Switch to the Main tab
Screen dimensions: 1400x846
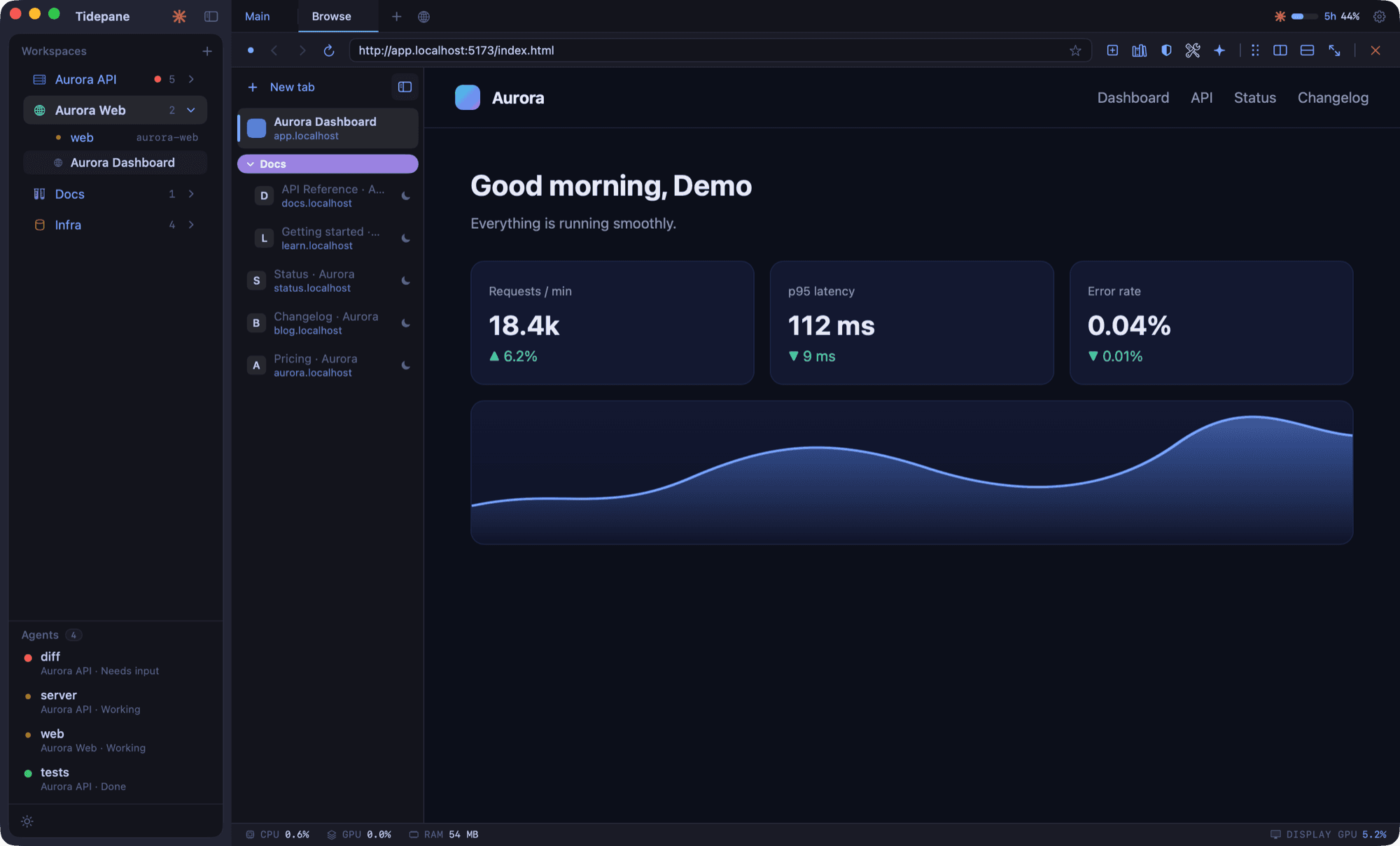(257, 16)
